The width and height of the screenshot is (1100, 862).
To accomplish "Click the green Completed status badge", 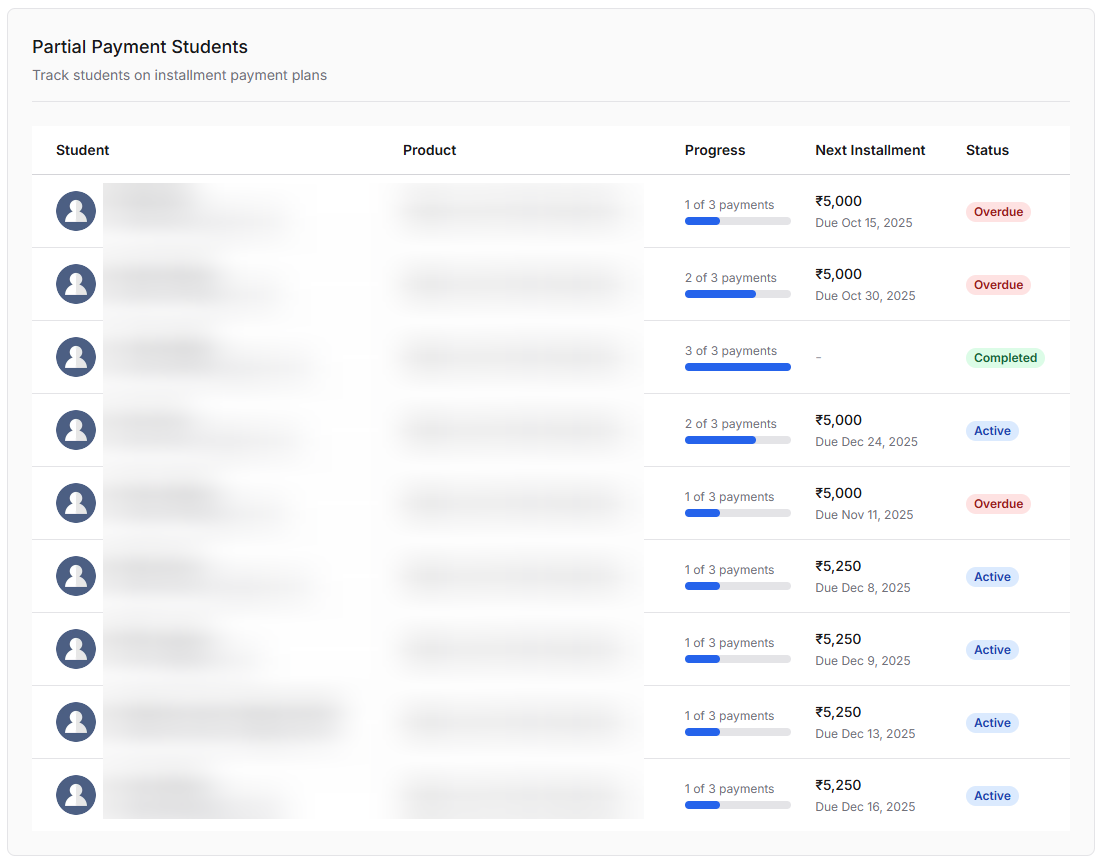I will pos(1004,358).
